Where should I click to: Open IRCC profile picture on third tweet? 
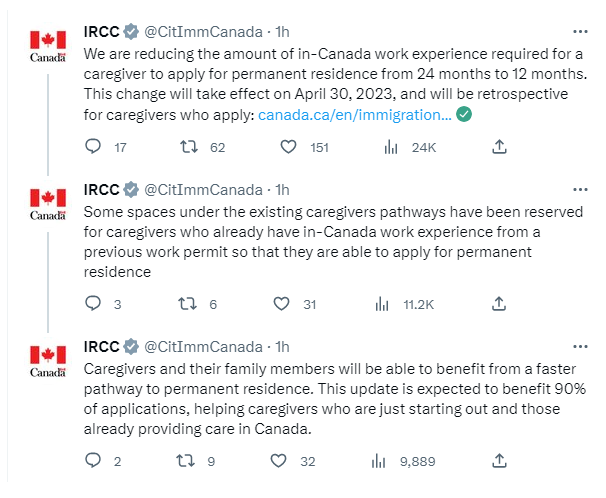48,362
